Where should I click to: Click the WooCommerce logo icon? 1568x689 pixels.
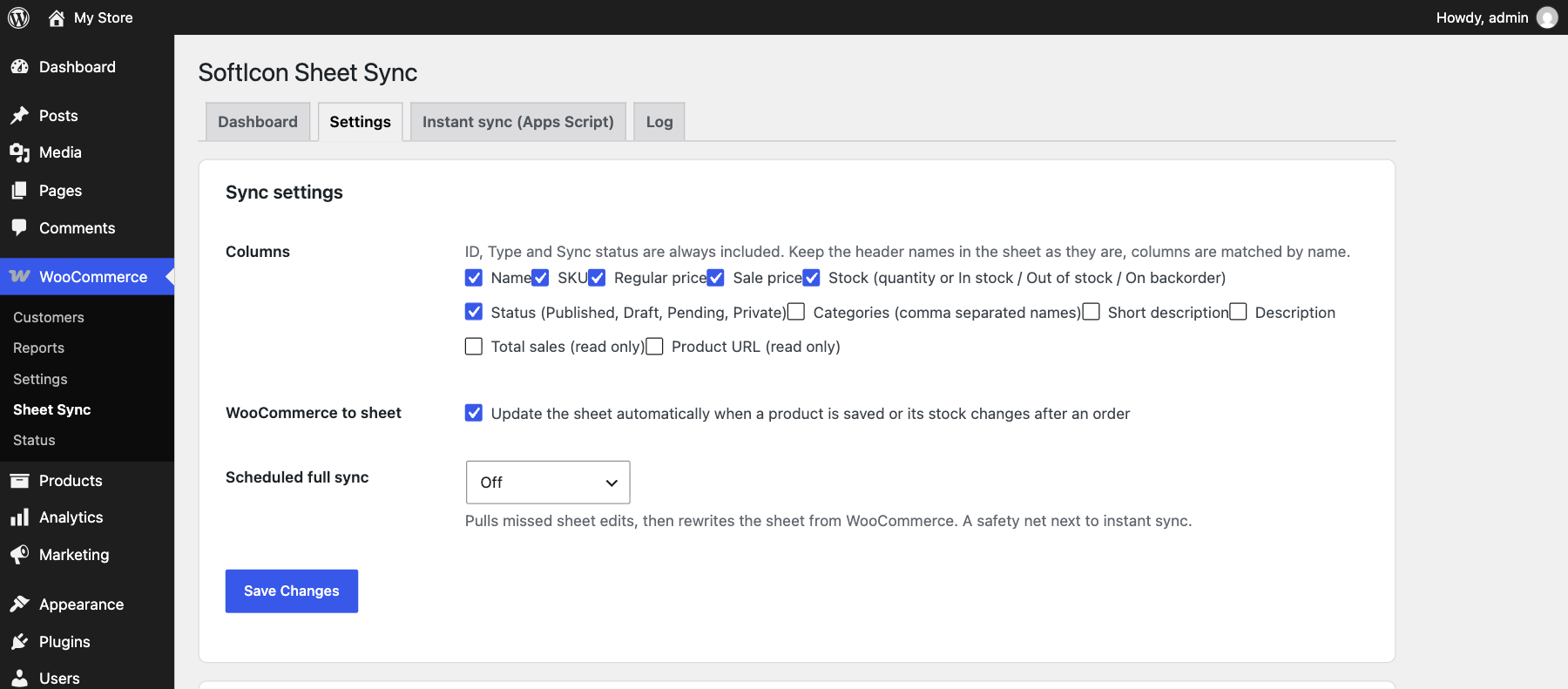[19, 276]
